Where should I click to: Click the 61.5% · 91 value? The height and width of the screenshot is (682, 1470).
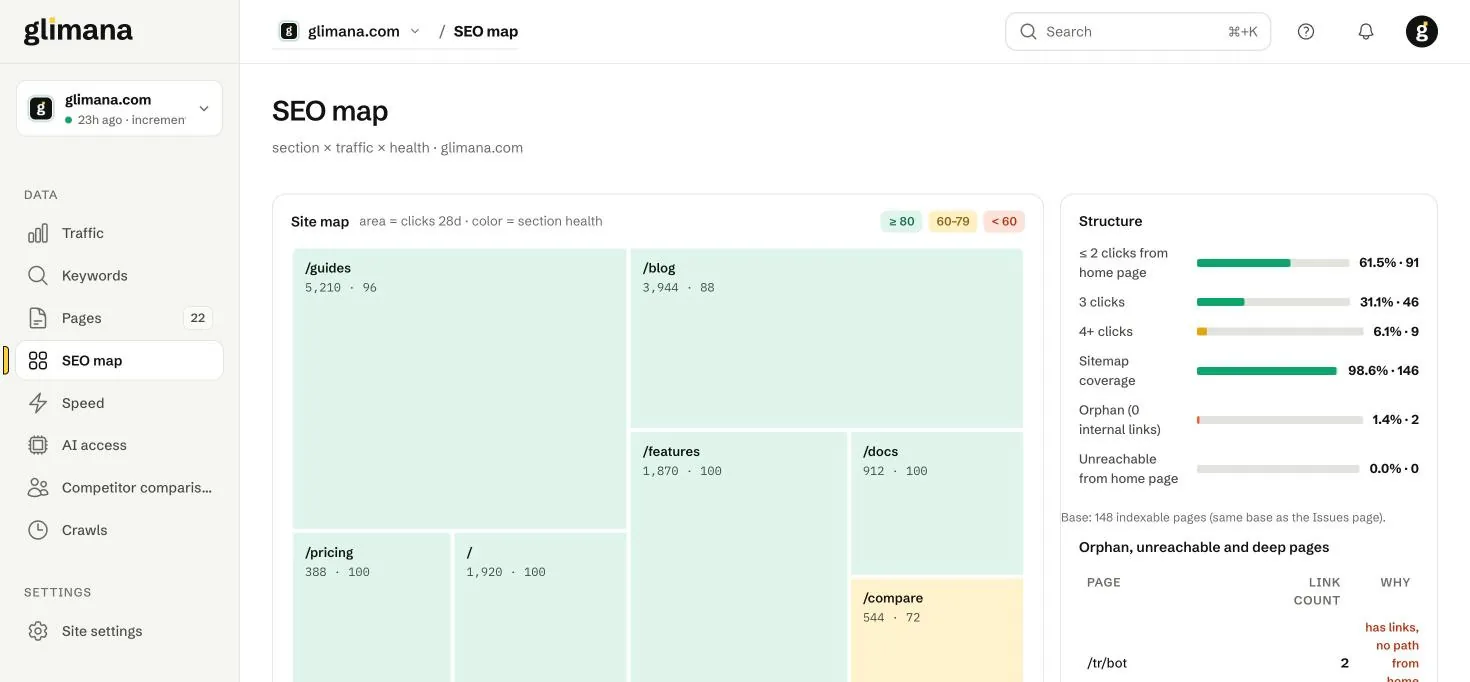(1389, 263)
